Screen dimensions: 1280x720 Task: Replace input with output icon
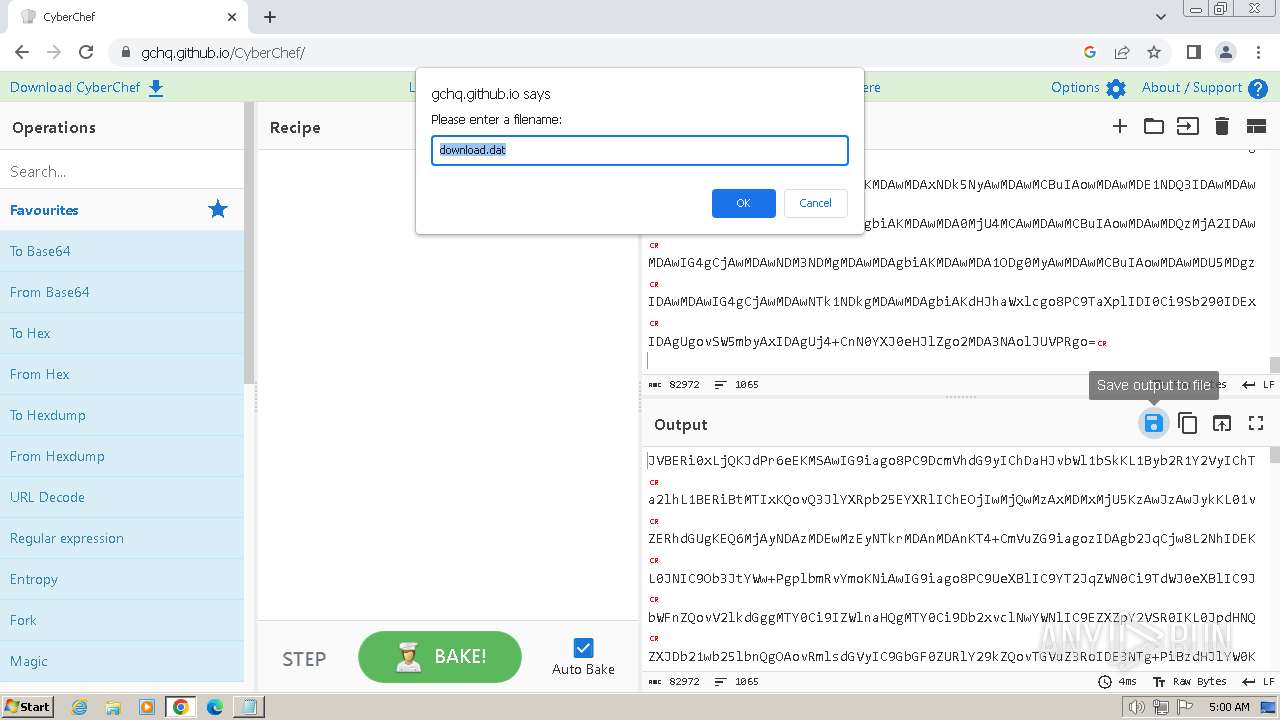[x=1222, y=424]
